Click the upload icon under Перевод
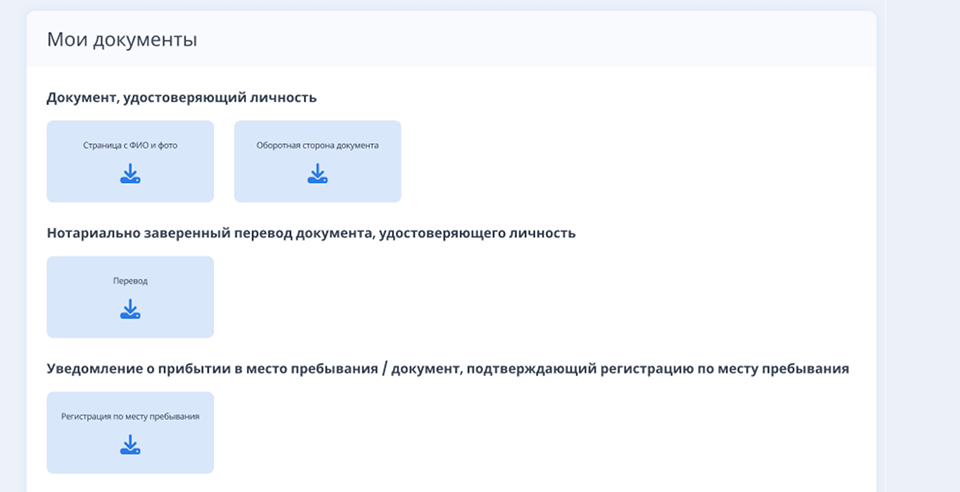 [x=130, y=310]
